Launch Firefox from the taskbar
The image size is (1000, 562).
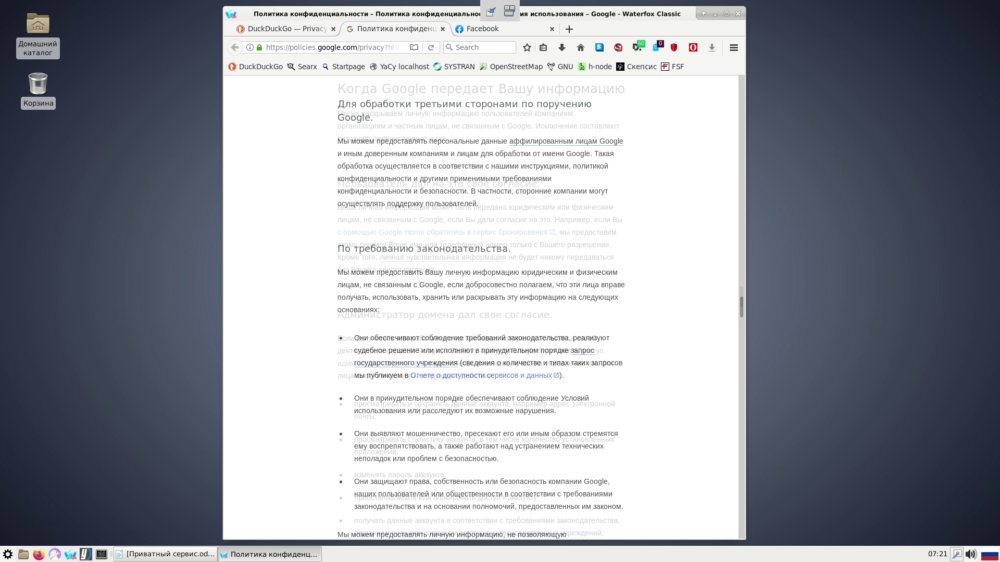click(39, 554)
